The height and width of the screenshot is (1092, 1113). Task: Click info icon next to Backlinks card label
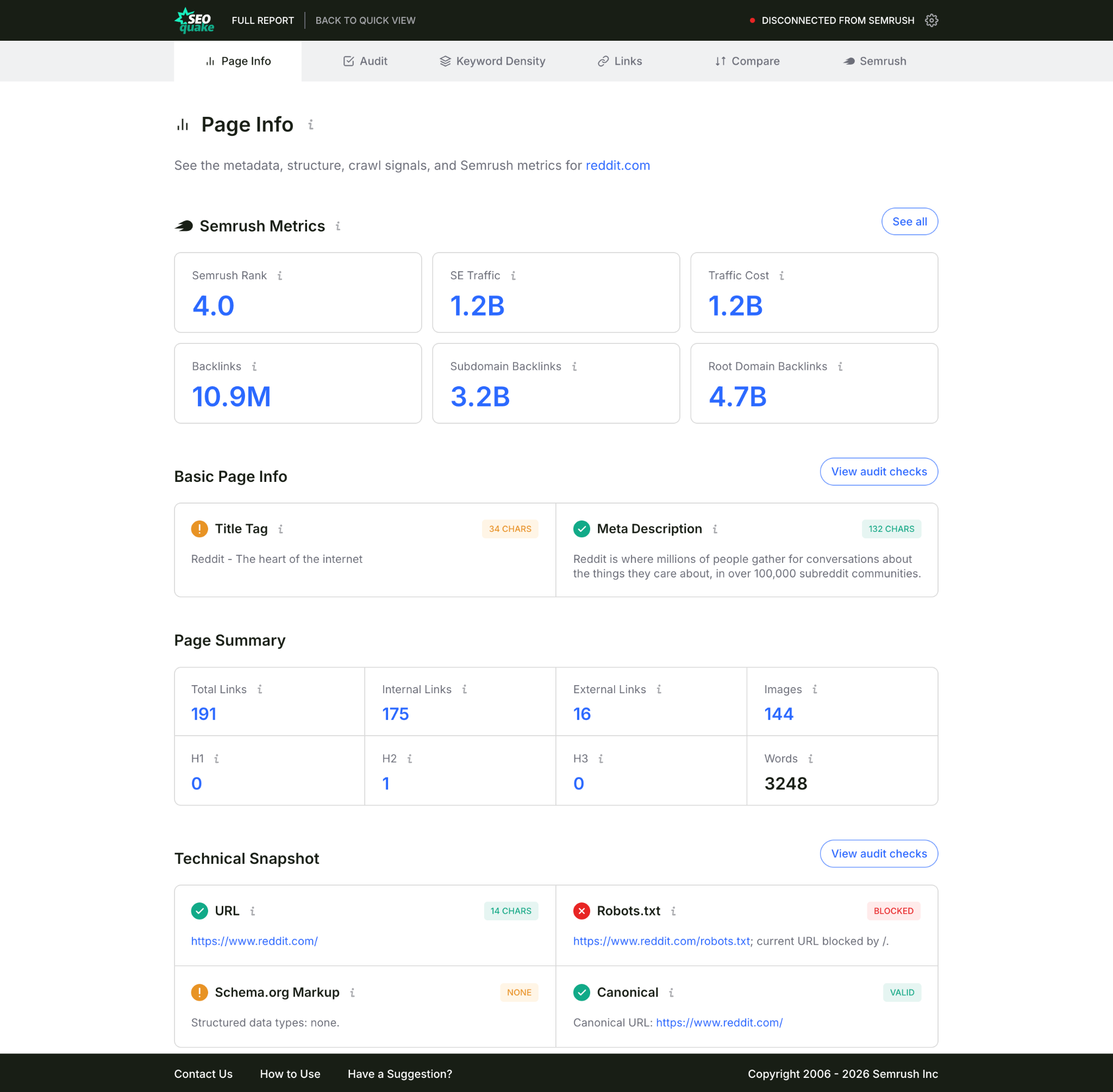(254, 367)
